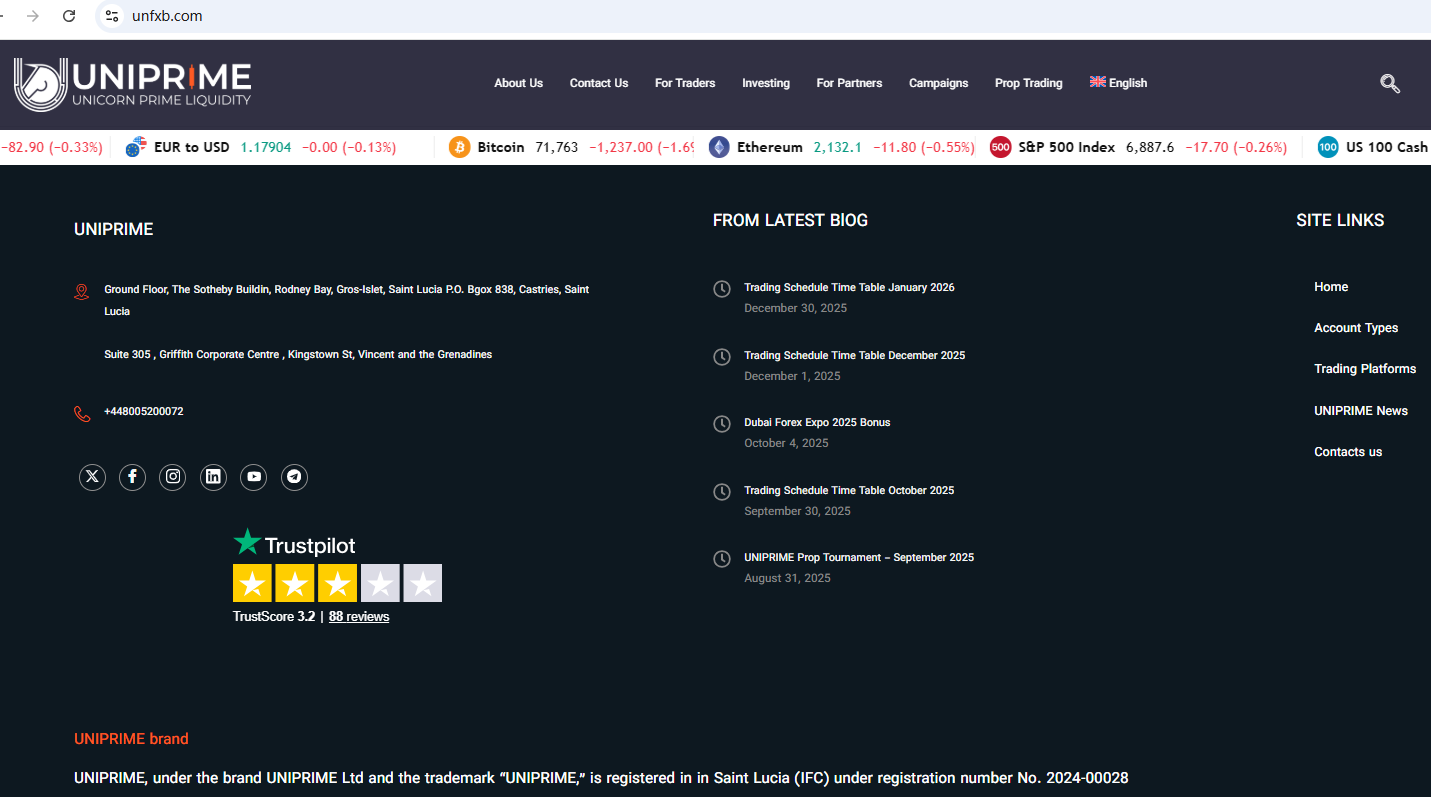The width and height of the screenshot is (1431, 797).
Task: Click the FROM LATEST BlOG heading
Action: 790,221
